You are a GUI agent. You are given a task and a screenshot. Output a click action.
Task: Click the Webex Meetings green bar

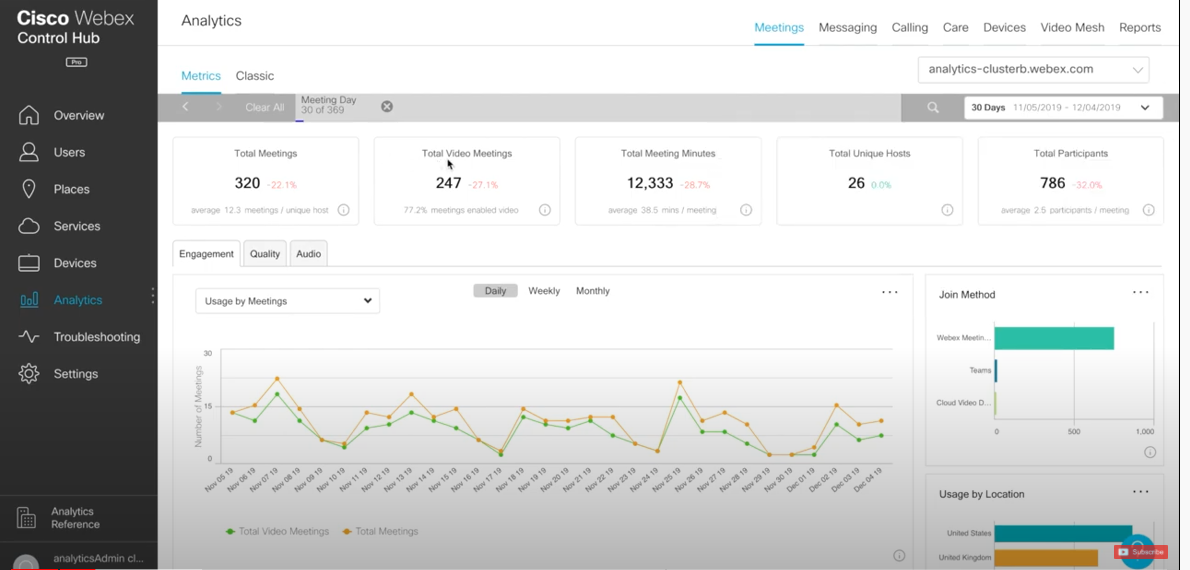1054,338
